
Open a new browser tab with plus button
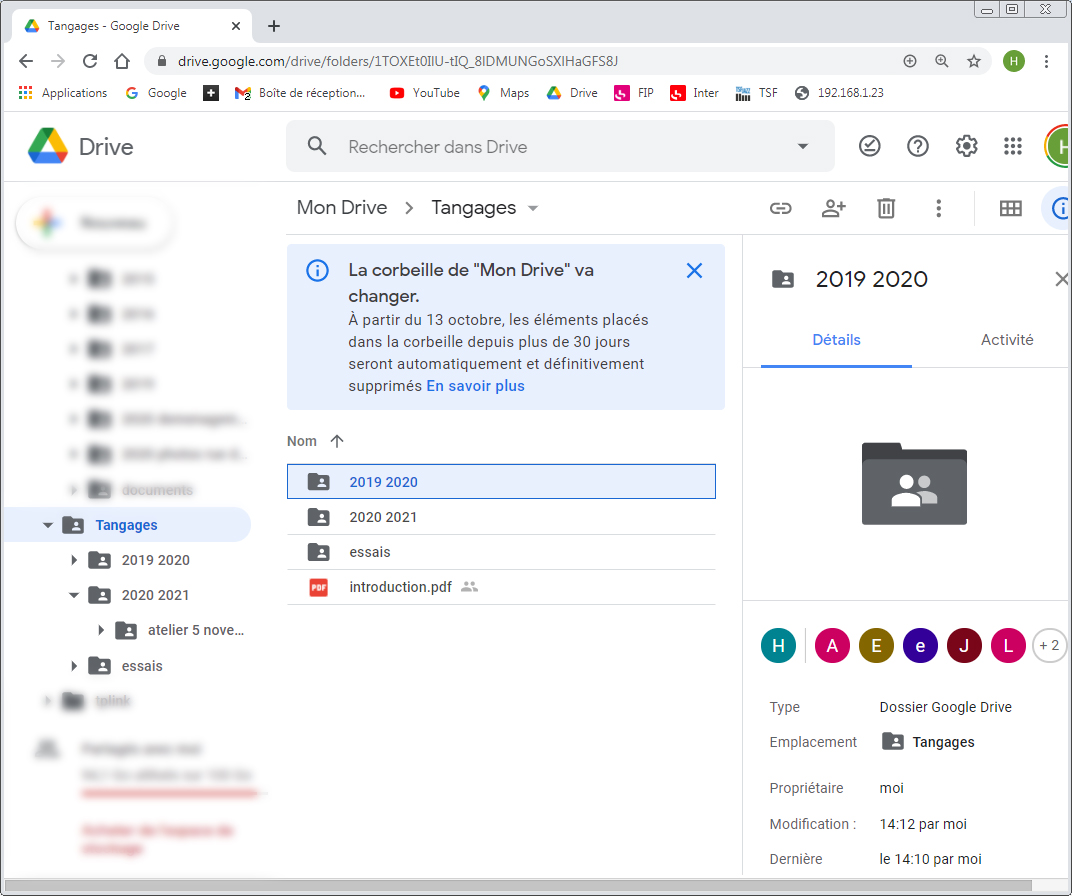point(273,26)
